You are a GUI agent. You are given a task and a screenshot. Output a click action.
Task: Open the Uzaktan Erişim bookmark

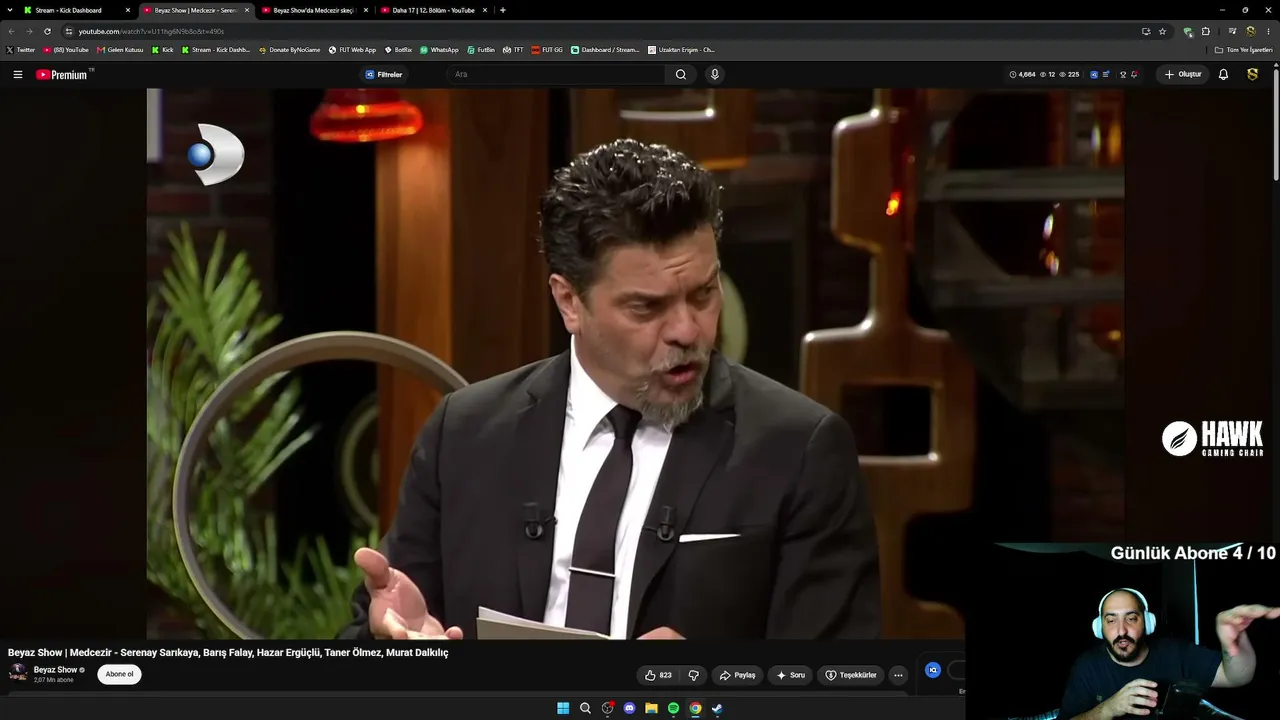click(681, 50)
